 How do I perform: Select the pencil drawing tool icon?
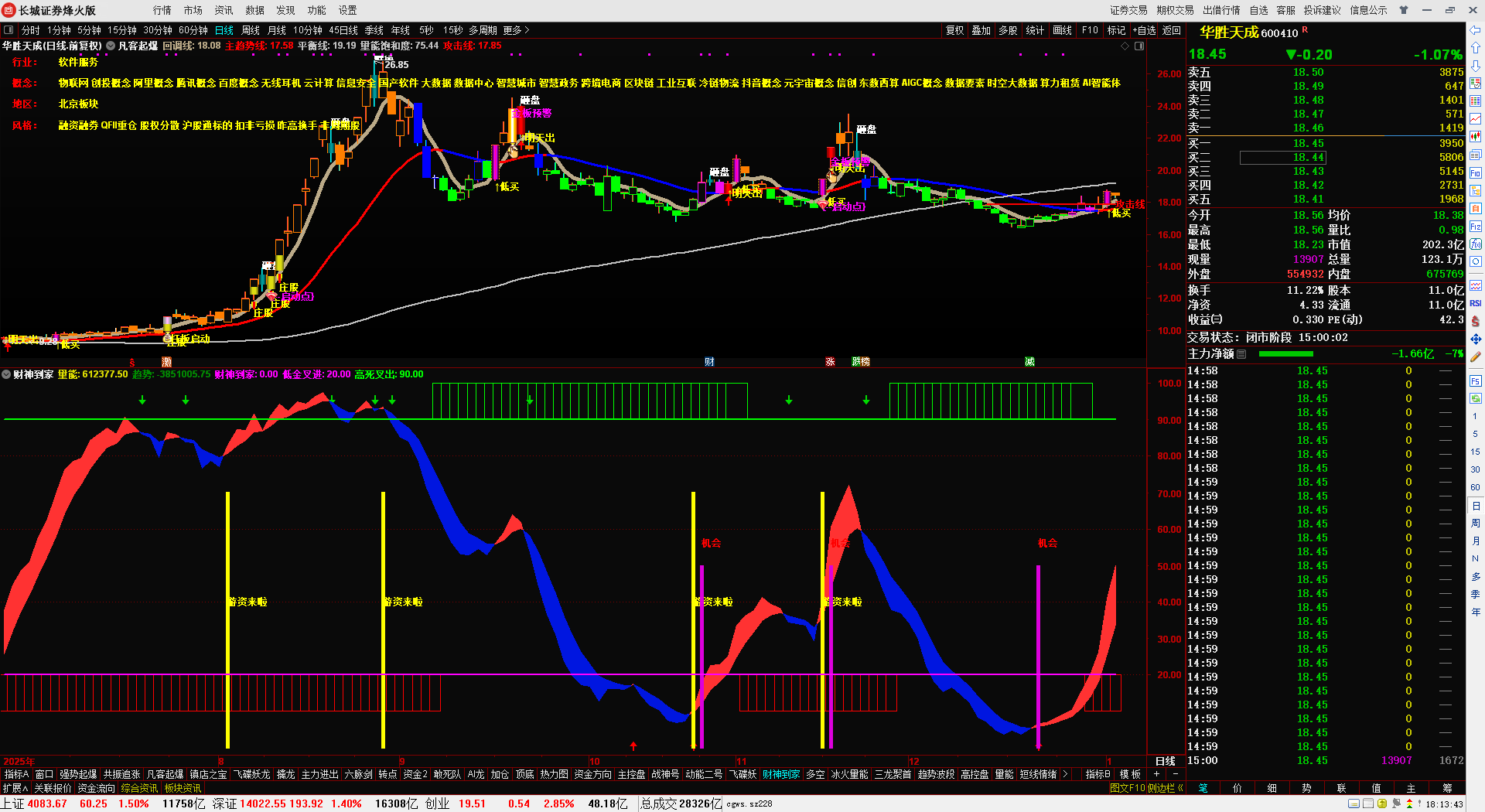pyautogui.click(x=1476, y=357)
